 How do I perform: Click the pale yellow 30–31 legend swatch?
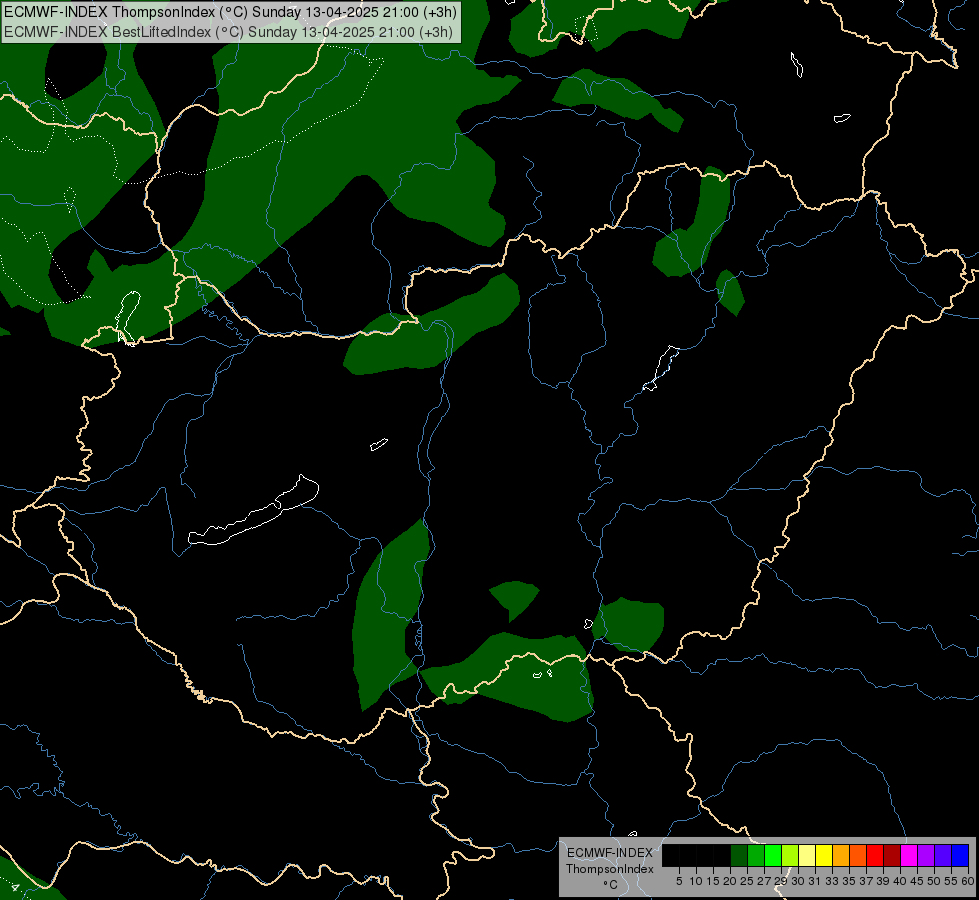point(807,855)
